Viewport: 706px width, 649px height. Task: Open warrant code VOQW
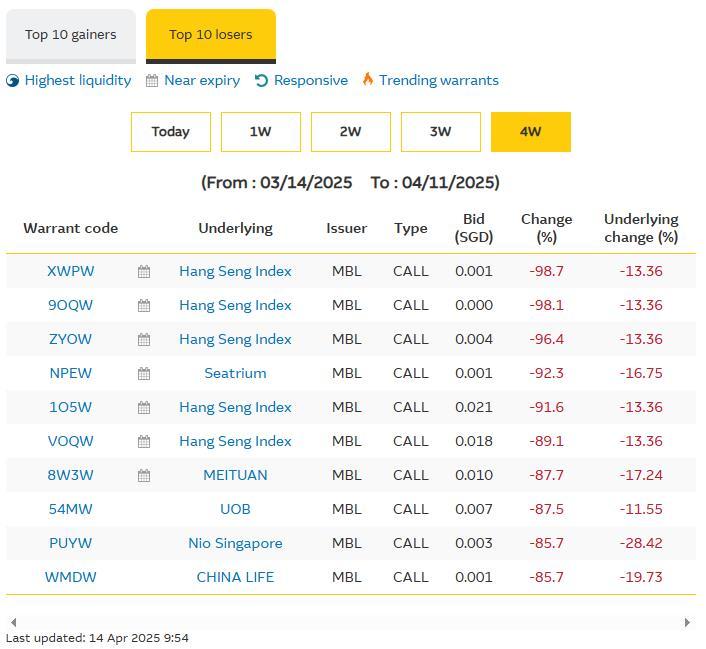(x=71, y=441)
